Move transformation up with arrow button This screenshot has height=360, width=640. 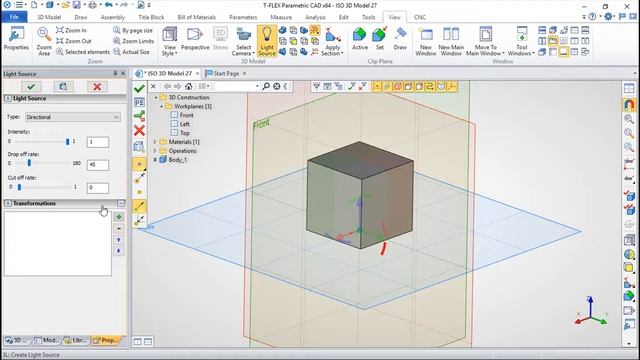point(119,240)
